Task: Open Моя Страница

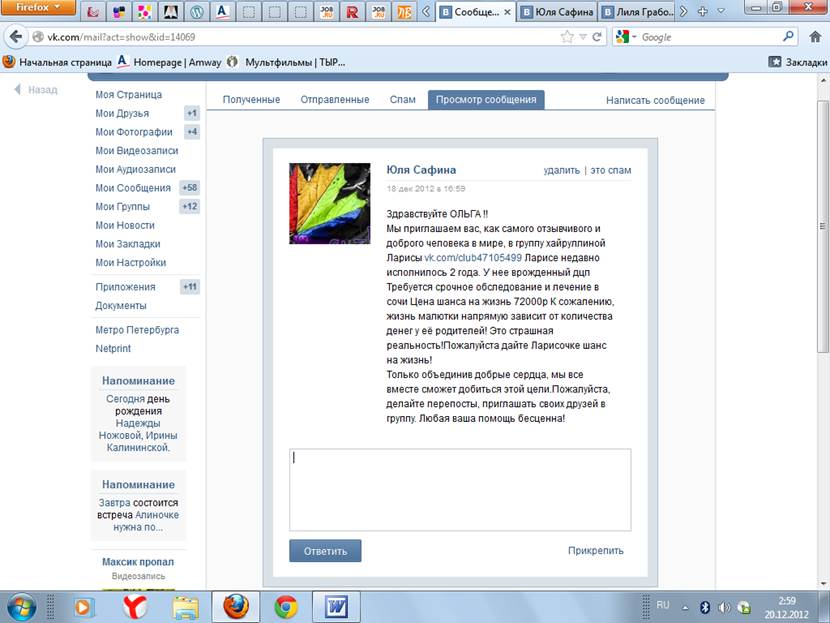Action: click(129, 94)
